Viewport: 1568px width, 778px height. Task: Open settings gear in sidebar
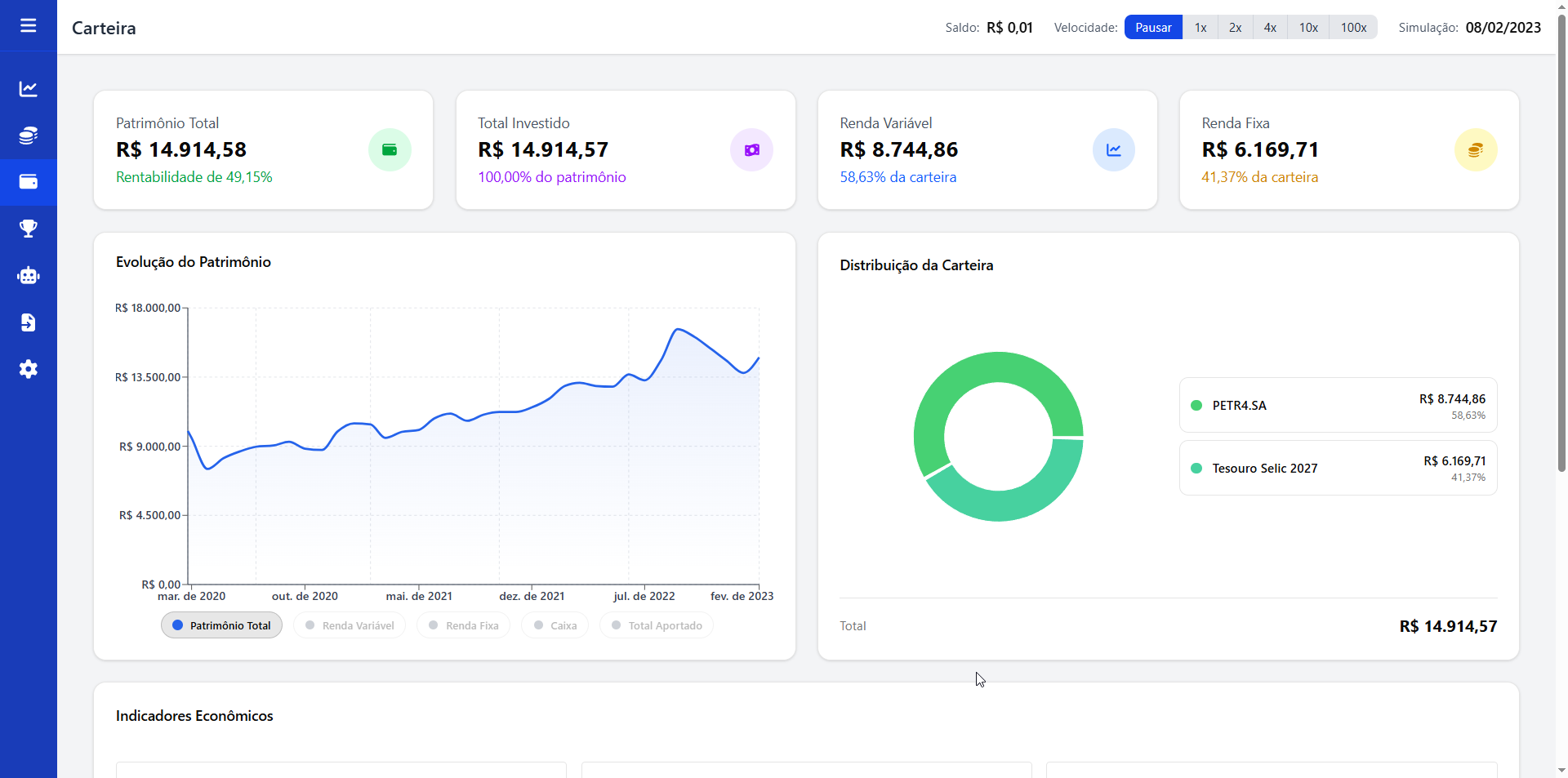tap(28, 369)
